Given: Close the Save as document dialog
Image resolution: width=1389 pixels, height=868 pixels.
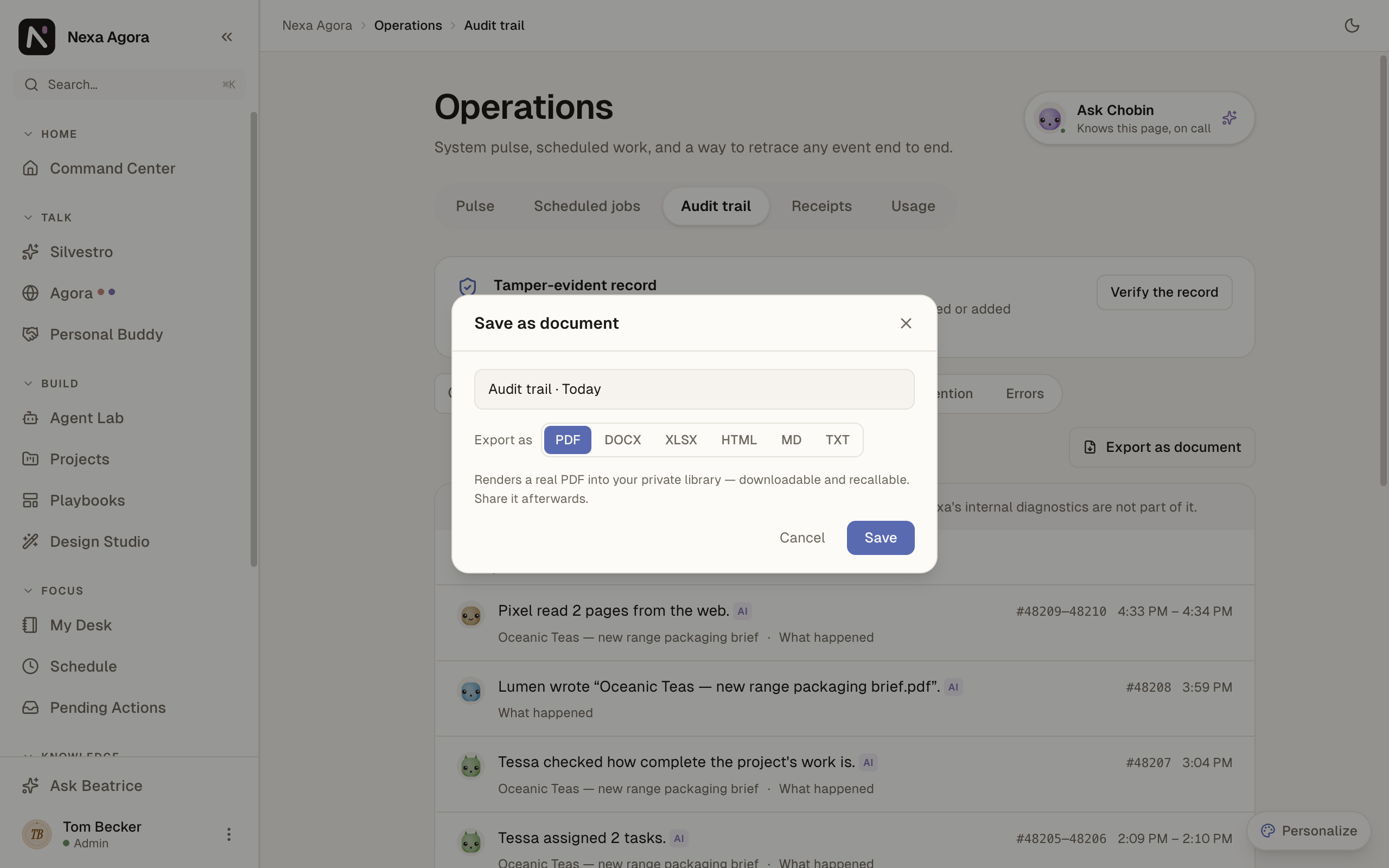Looking at the screenshot, I should 906,323.
